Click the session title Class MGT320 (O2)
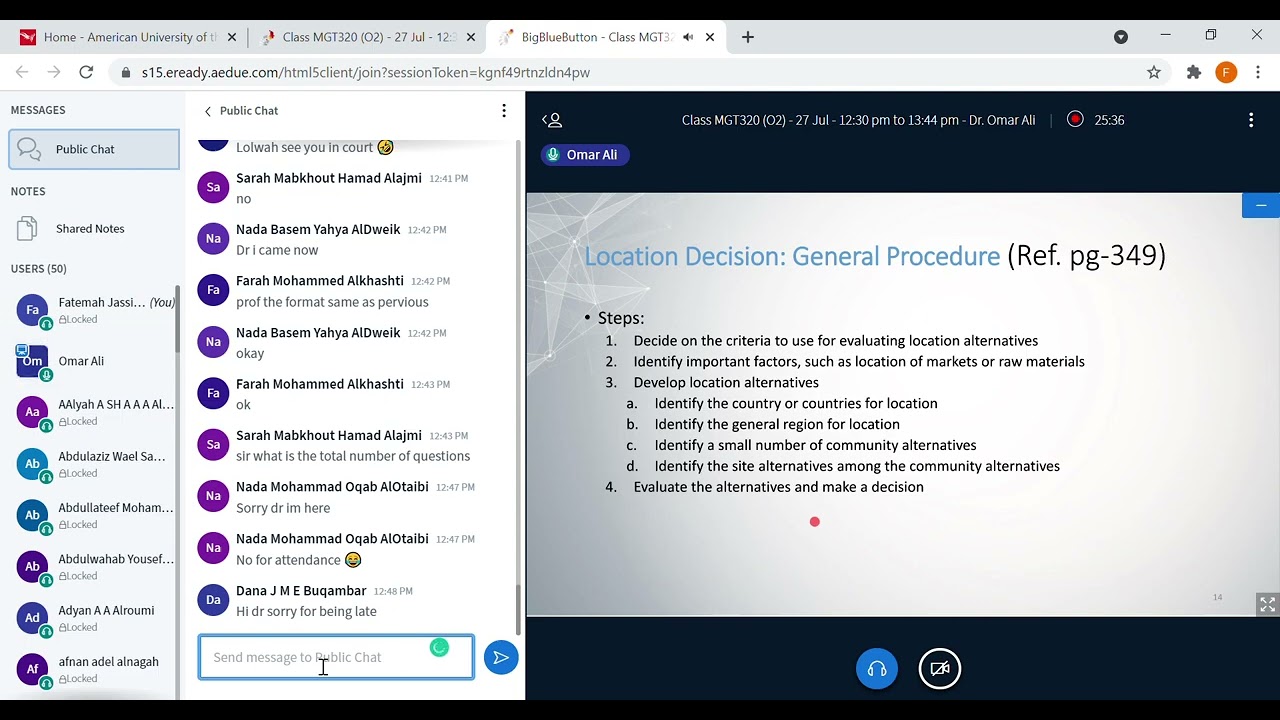Screen dimensions: 1280x720 (858, 120)
